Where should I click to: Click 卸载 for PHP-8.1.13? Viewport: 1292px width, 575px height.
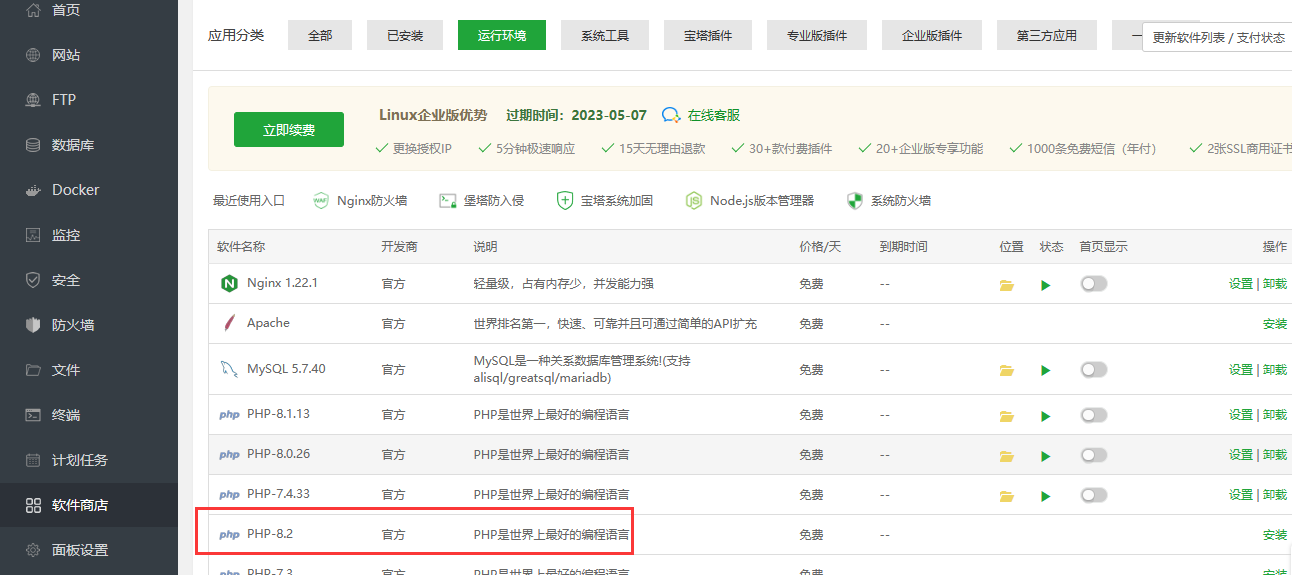[1275, 414]
